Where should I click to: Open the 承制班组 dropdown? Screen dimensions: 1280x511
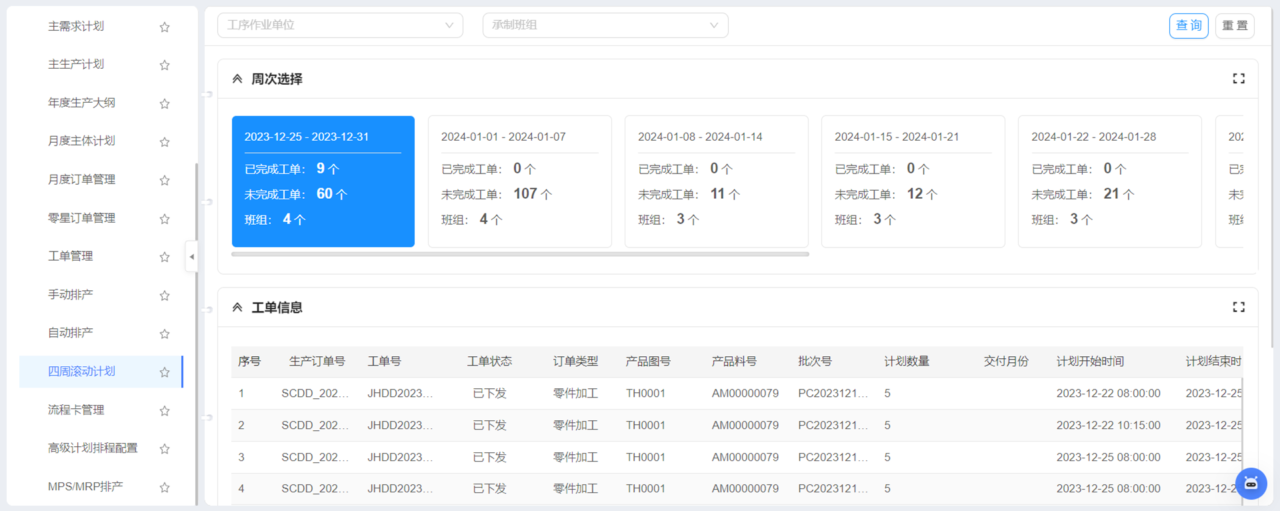[605, 25]
